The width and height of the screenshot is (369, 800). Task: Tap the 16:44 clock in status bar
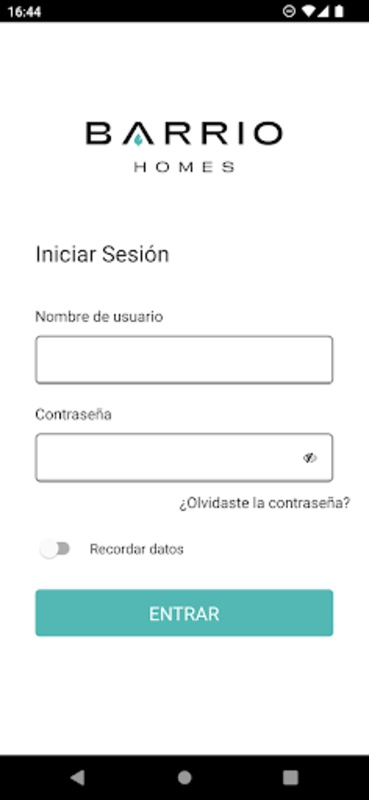(24, 11)
